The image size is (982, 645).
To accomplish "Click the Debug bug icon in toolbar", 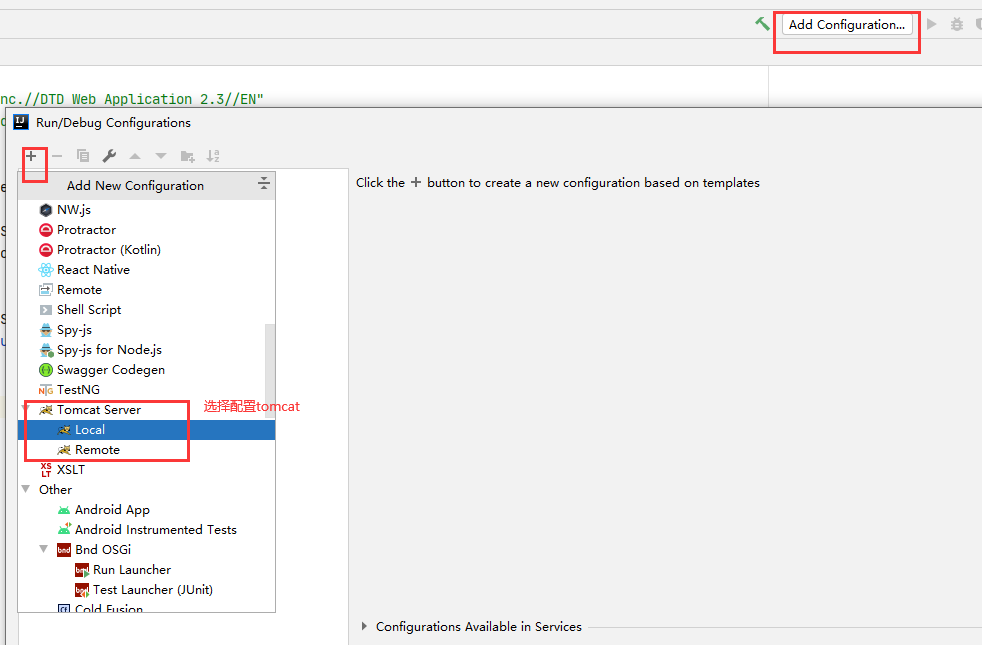I will (956, 24).
